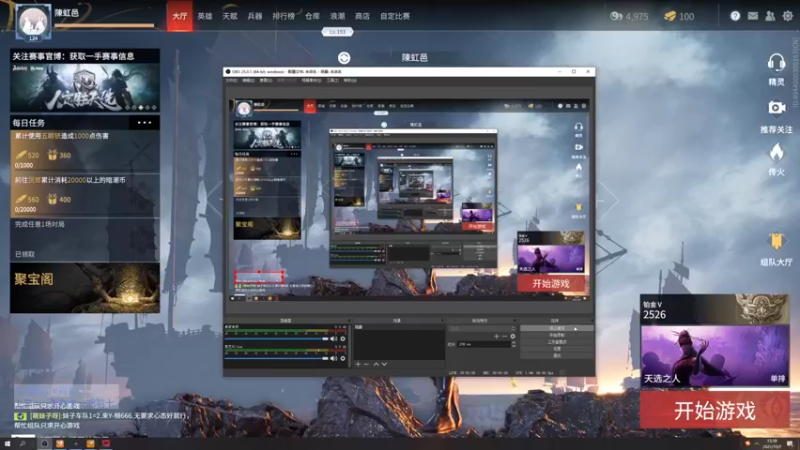This screenshot has width=800, height=450.
Task: Mute second audio track speaker in OBS mixer
Action: click(x=334, y=358)
